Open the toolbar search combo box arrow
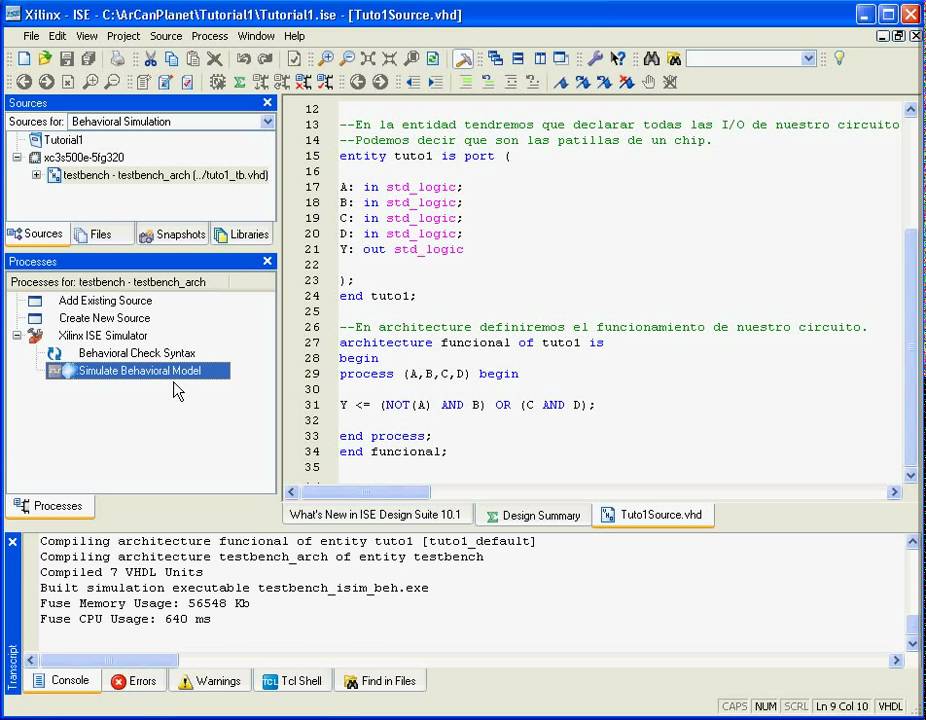Viewport: 926px width, 720px height. click(808, 58)
